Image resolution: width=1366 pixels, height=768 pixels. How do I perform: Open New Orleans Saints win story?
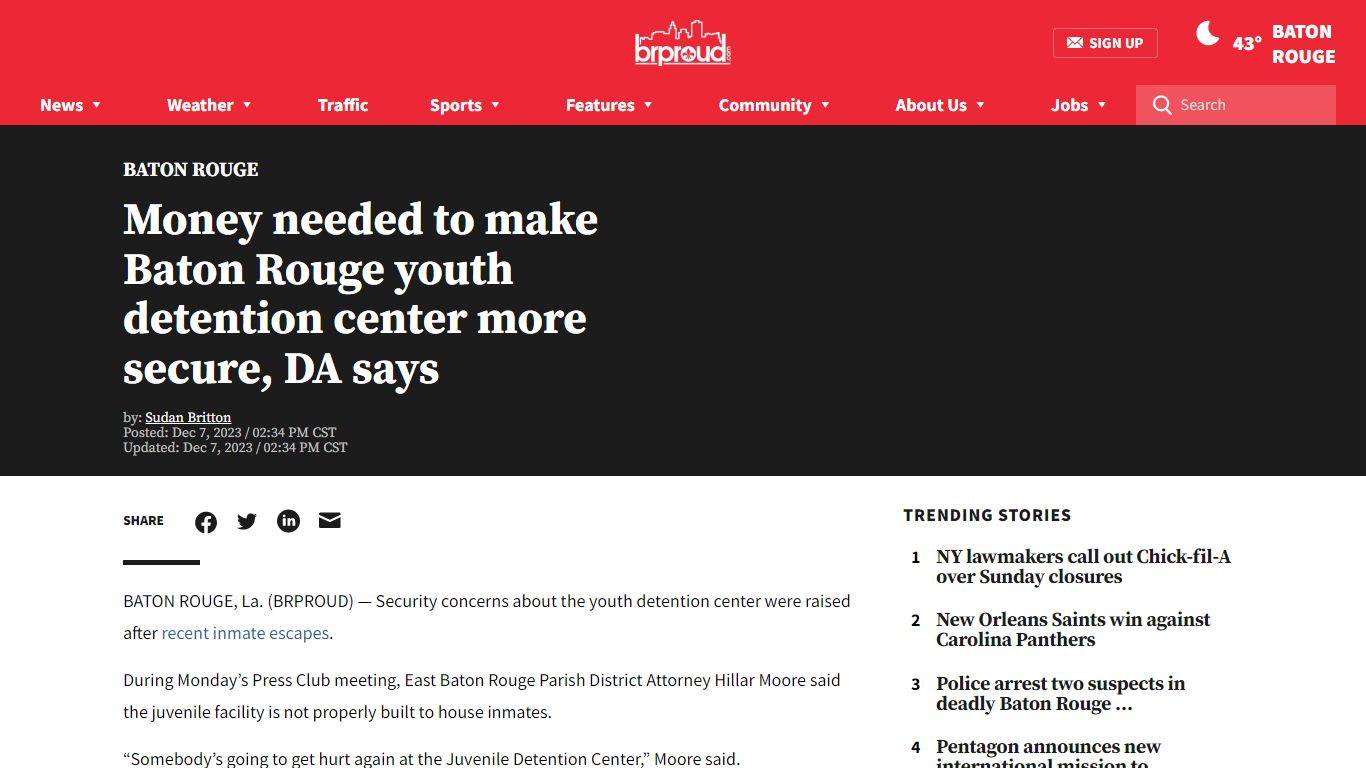point(1073,630)
